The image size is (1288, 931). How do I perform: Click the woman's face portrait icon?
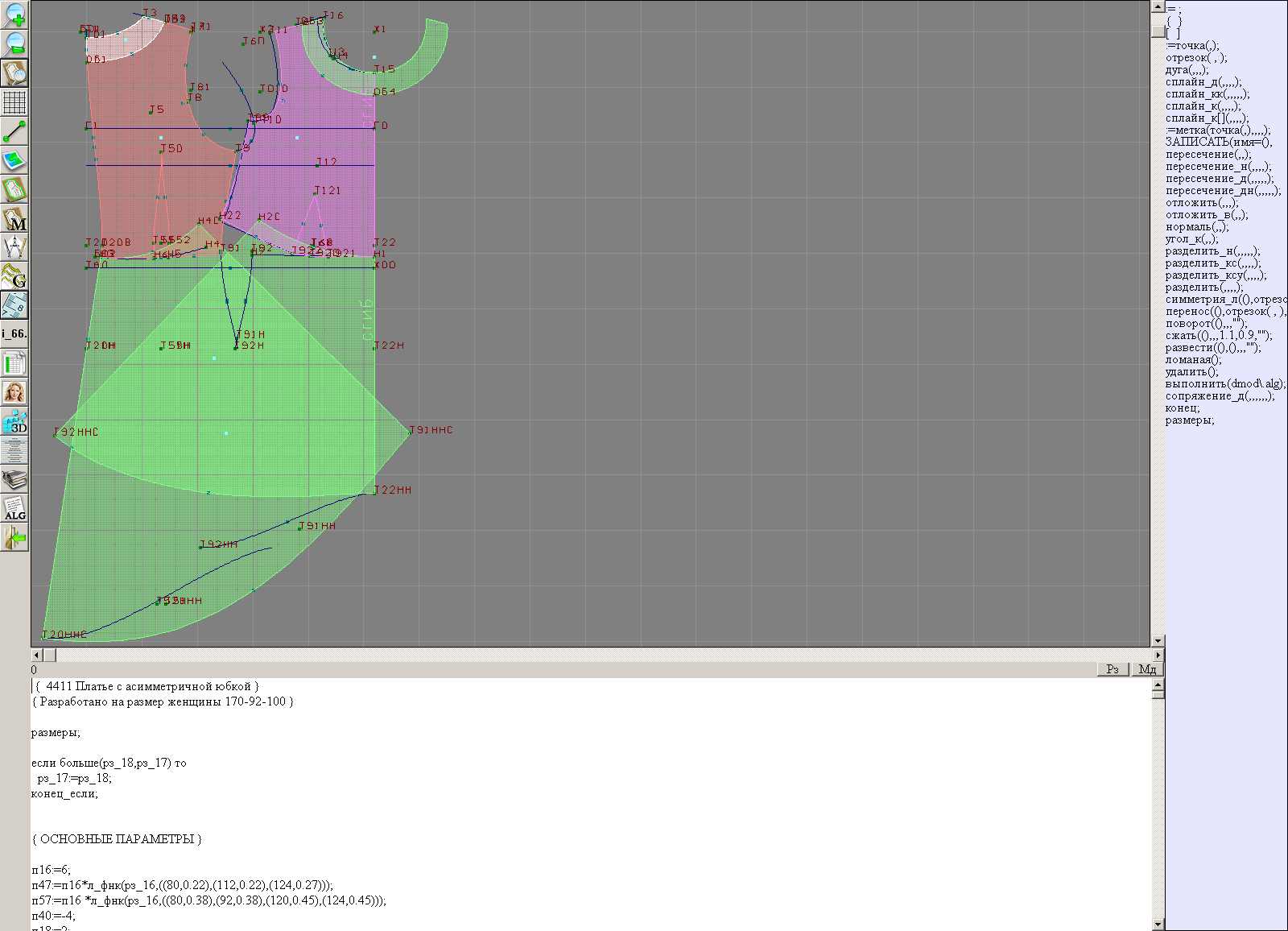pyautogui.click(x=14, y=392)
